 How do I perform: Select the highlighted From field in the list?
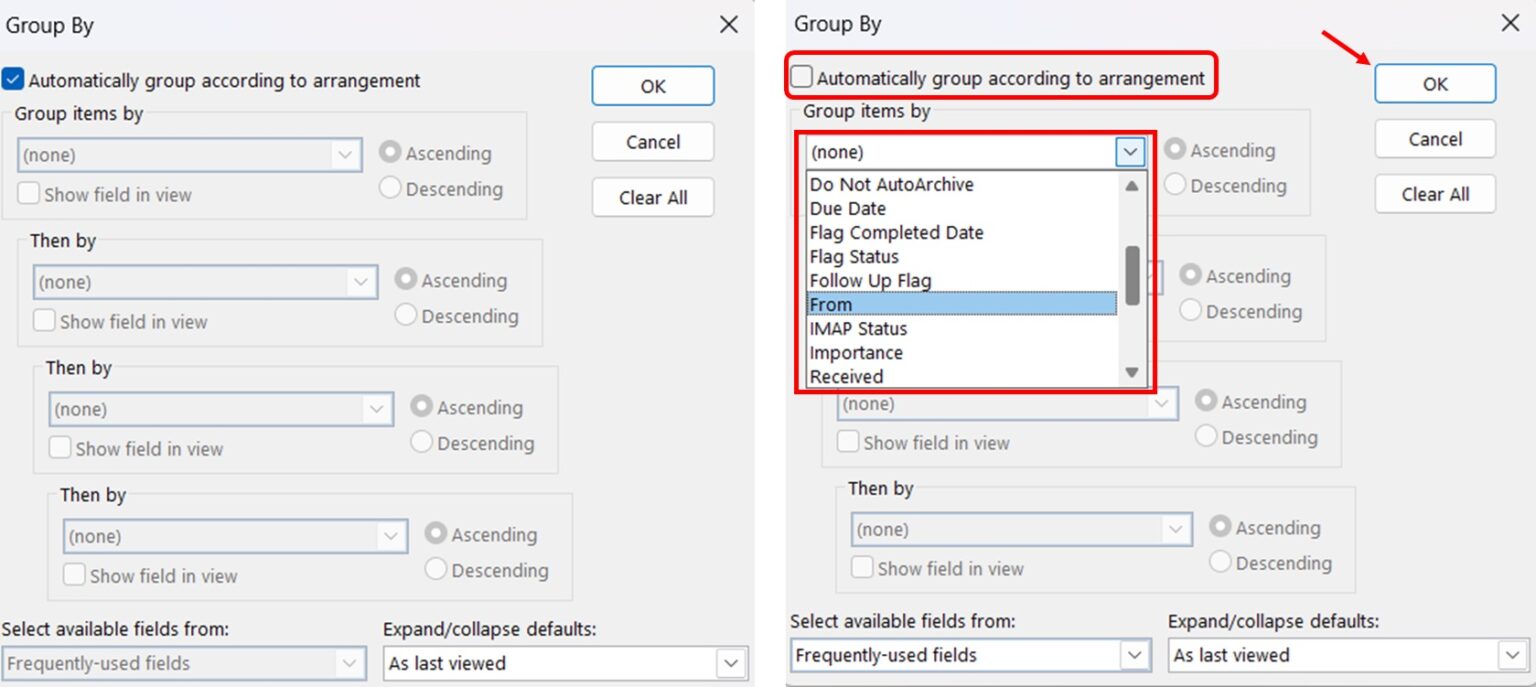[962, 305]
